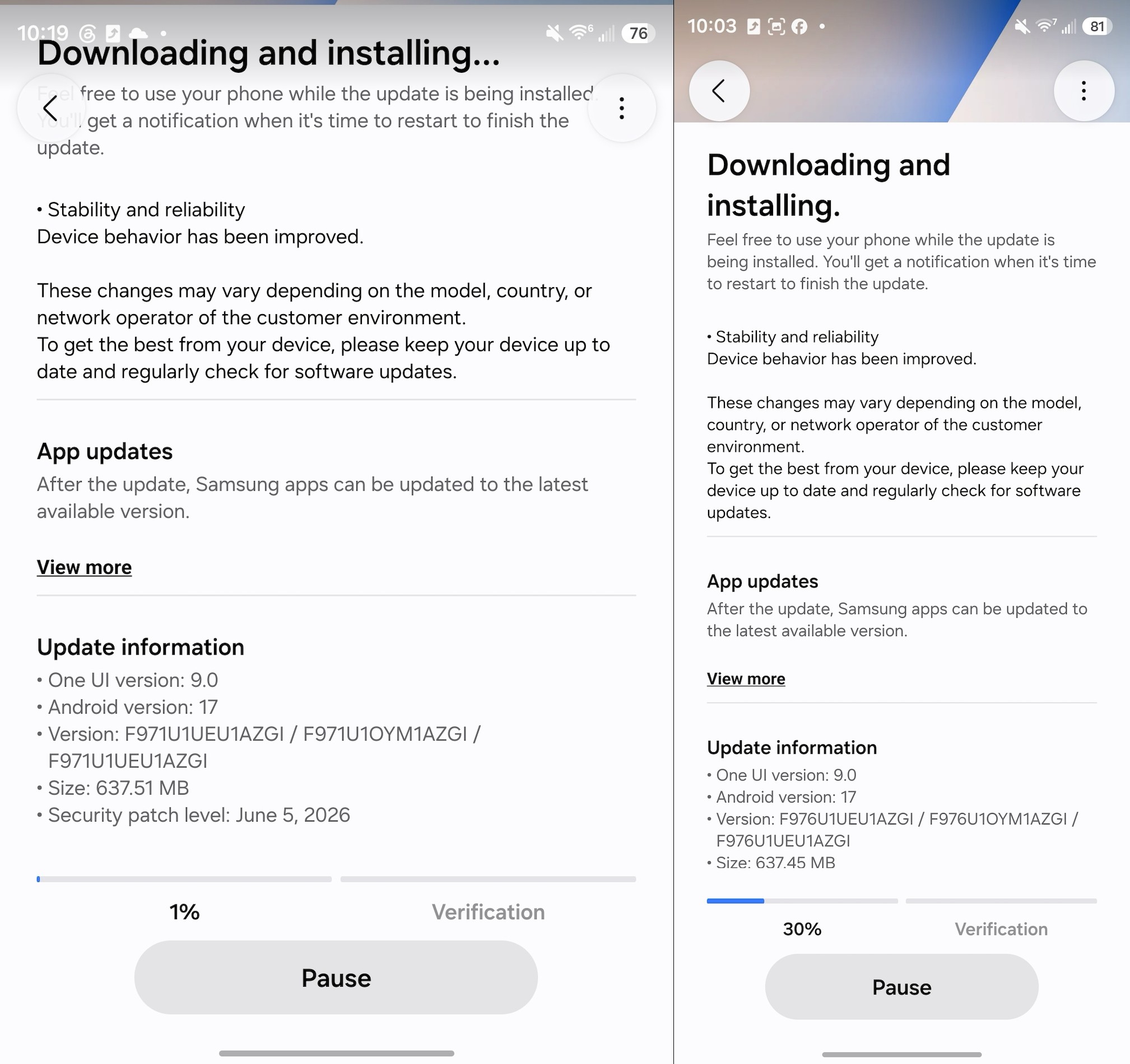Pause the update at 30%
This screenshot has height=1064, width=1130.
(901, 987)
